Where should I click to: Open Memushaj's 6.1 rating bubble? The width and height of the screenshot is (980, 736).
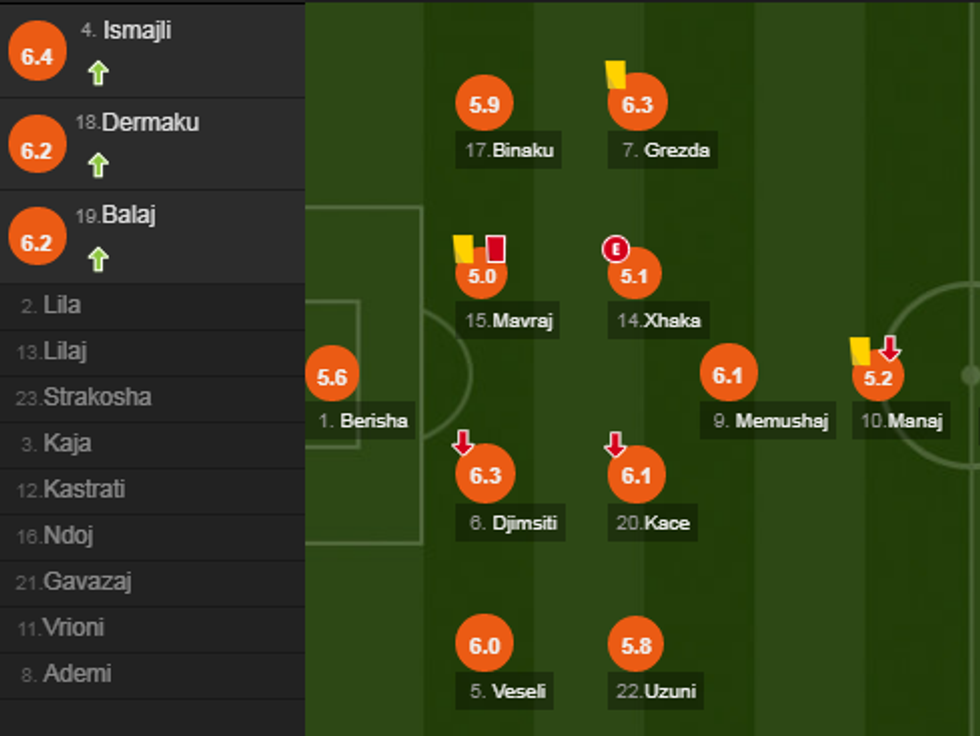coord(728,375)
